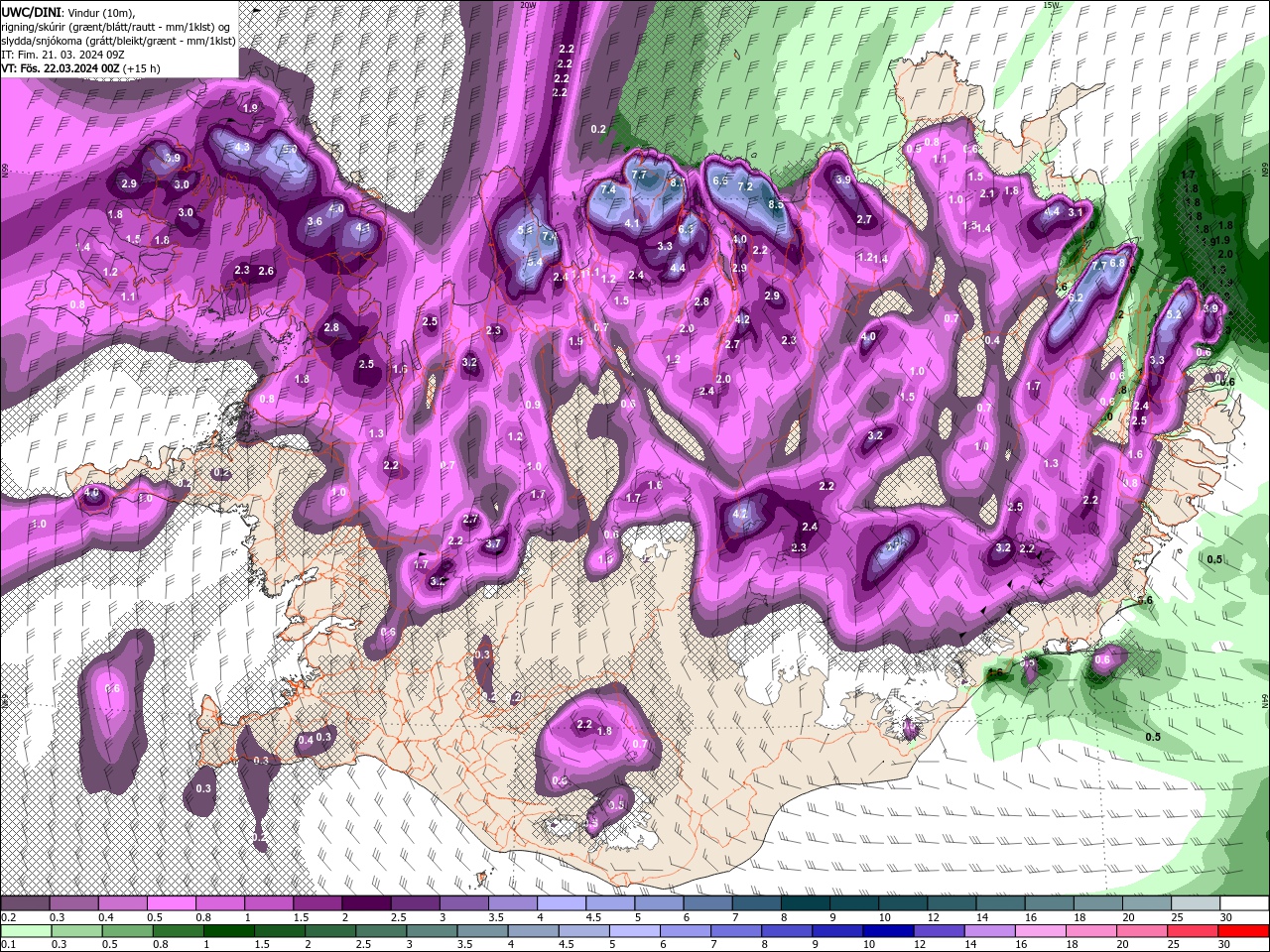The width and height of the screenshot is (1270, 952).
Task: Click the lavender swatch labeled 4 in the snow scale
Action: [562, 903]
